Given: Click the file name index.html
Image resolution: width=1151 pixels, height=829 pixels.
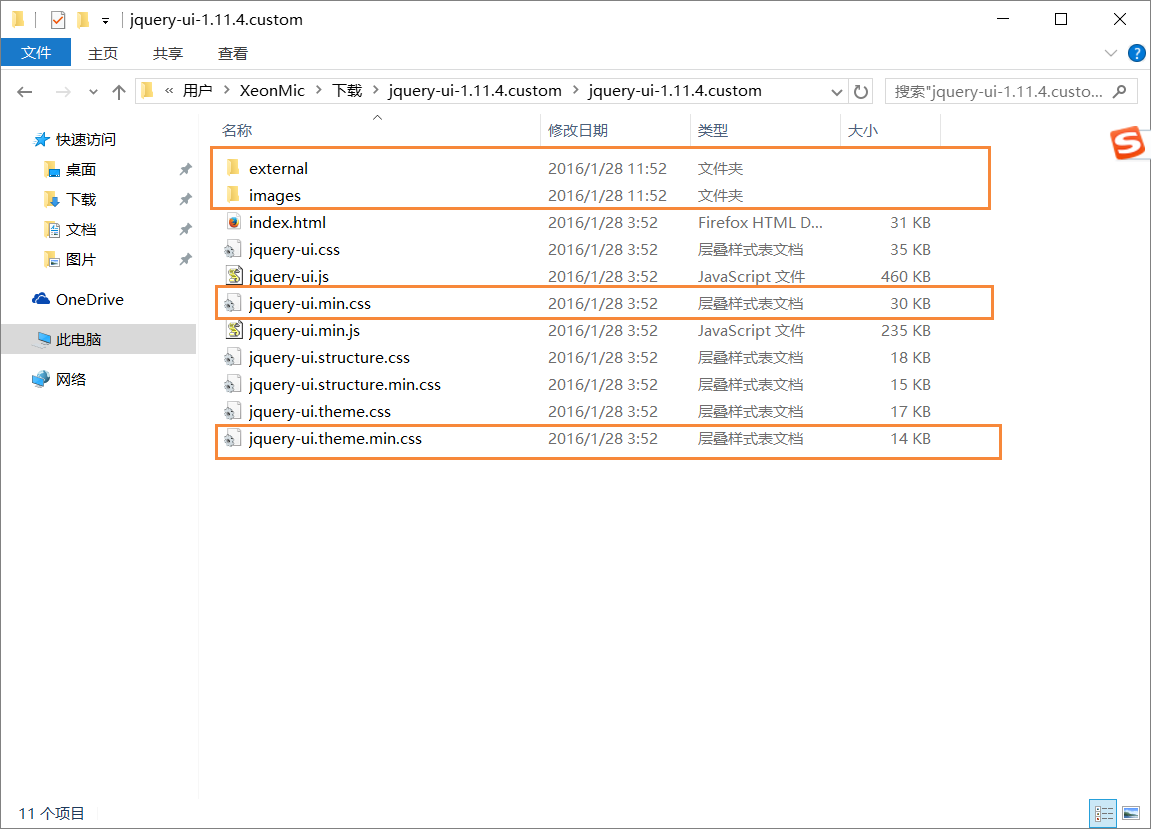Looking at the screenshot, I should tap(287, 222).
